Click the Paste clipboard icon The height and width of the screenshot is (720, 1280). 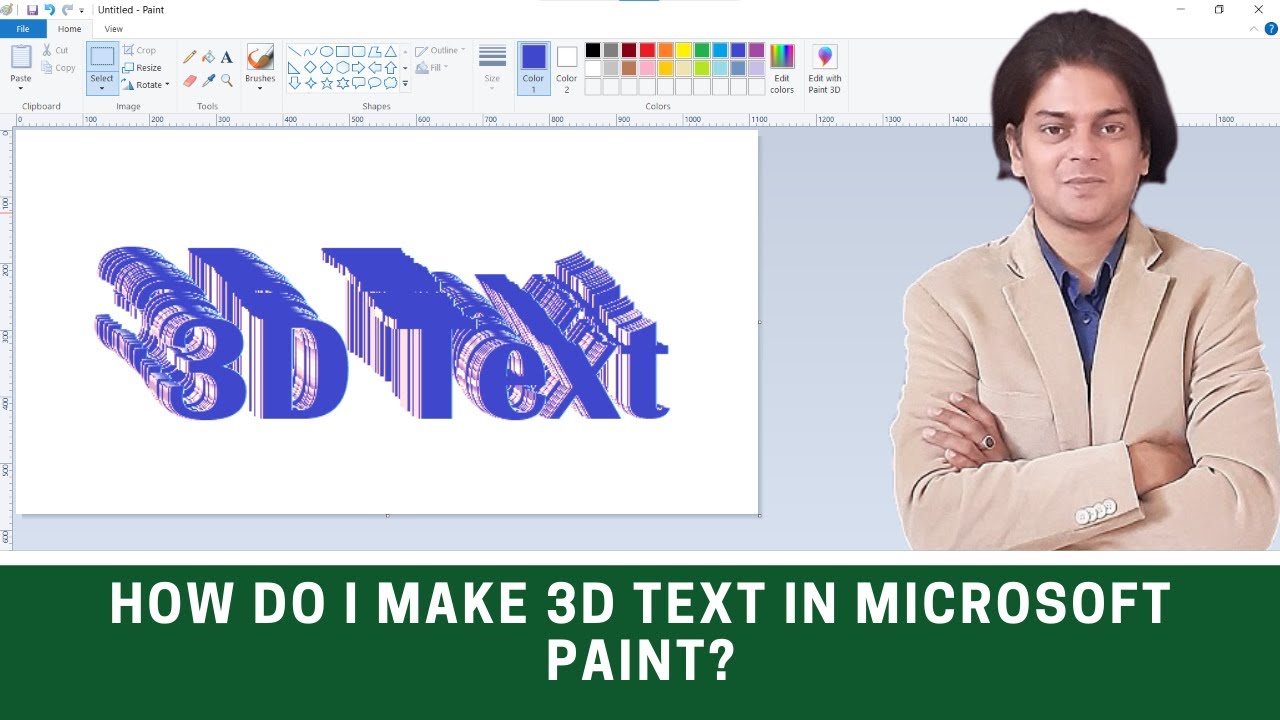coord(21,57)
